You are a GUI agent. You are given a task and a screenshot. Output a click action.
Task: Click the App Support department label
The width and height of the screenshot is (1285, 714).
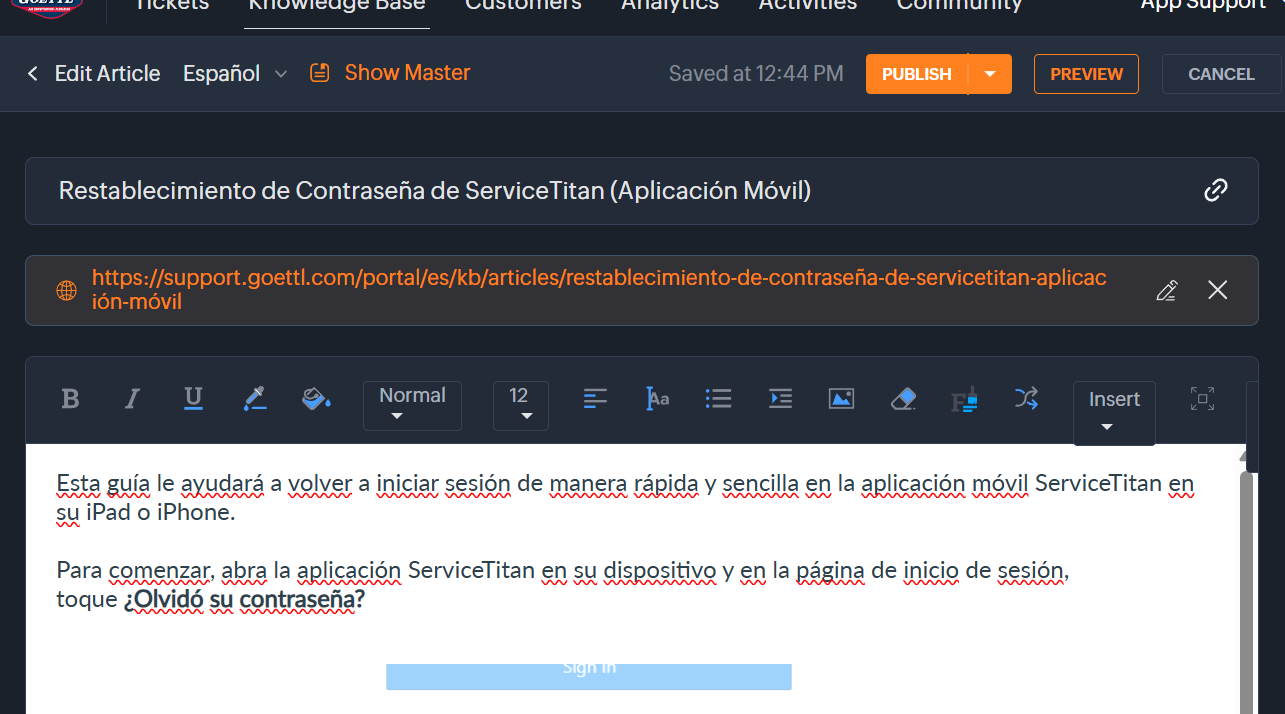tap(1203, 5)
